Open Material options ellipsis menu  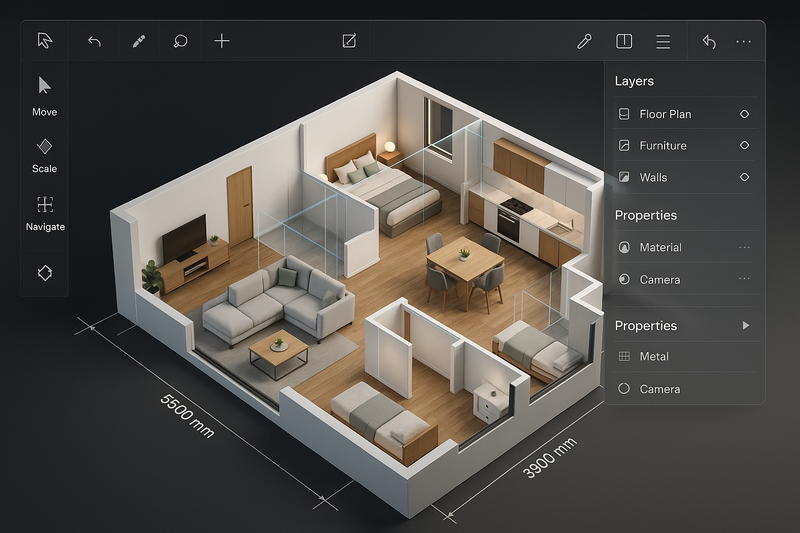744,247
